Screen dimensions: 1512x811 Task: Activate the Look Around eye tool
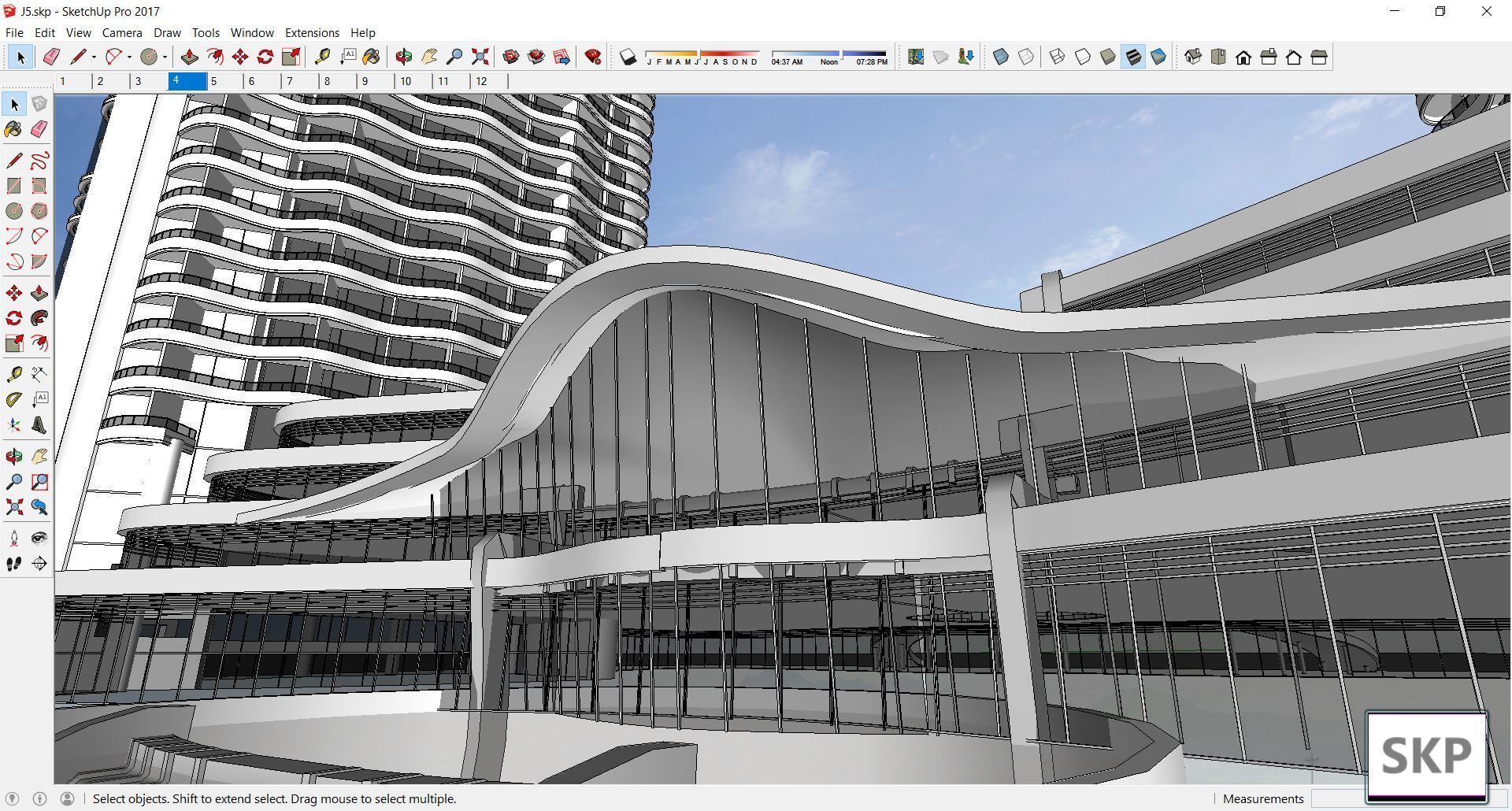point(39,539)
